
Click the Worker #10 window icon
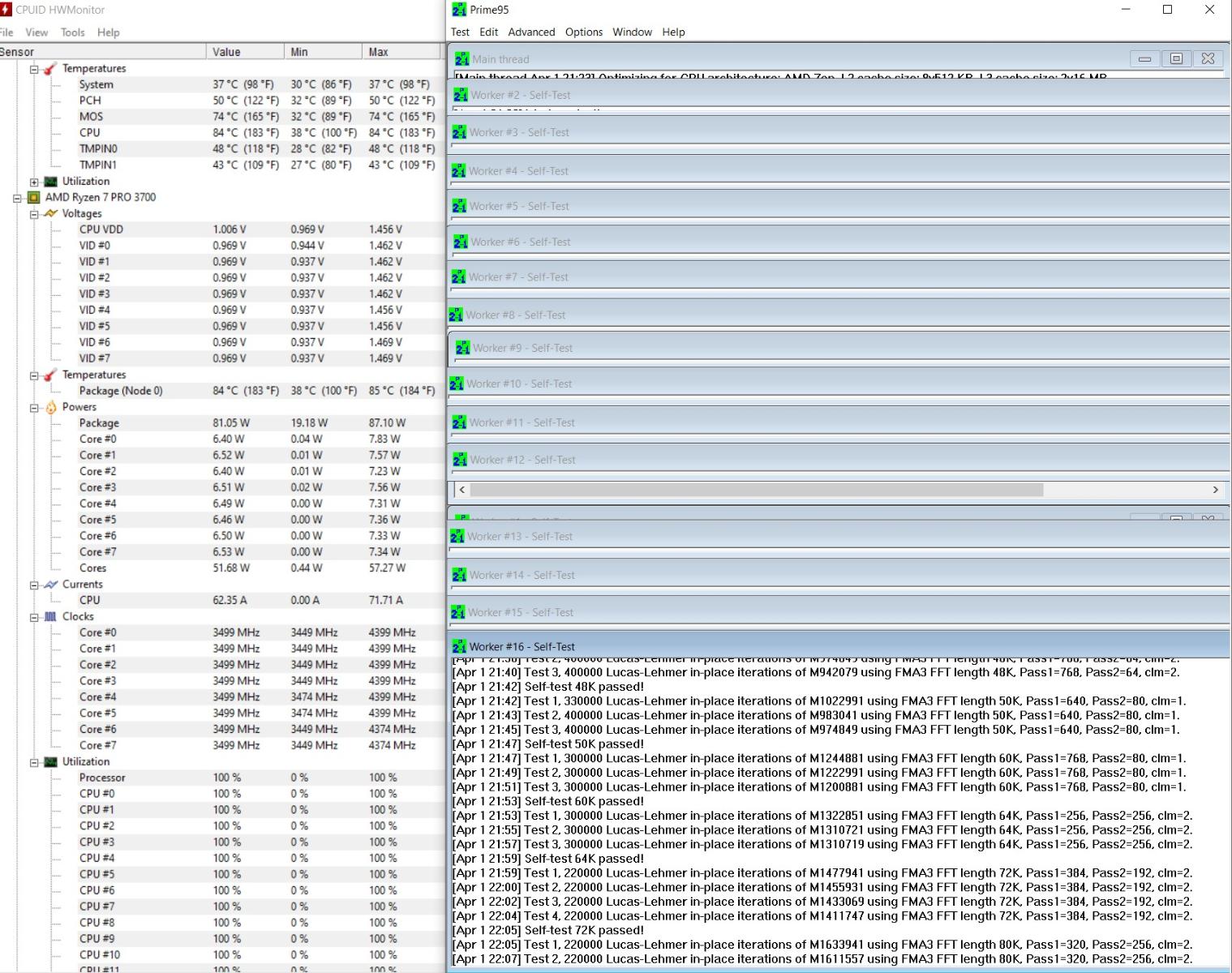point(457,384)
